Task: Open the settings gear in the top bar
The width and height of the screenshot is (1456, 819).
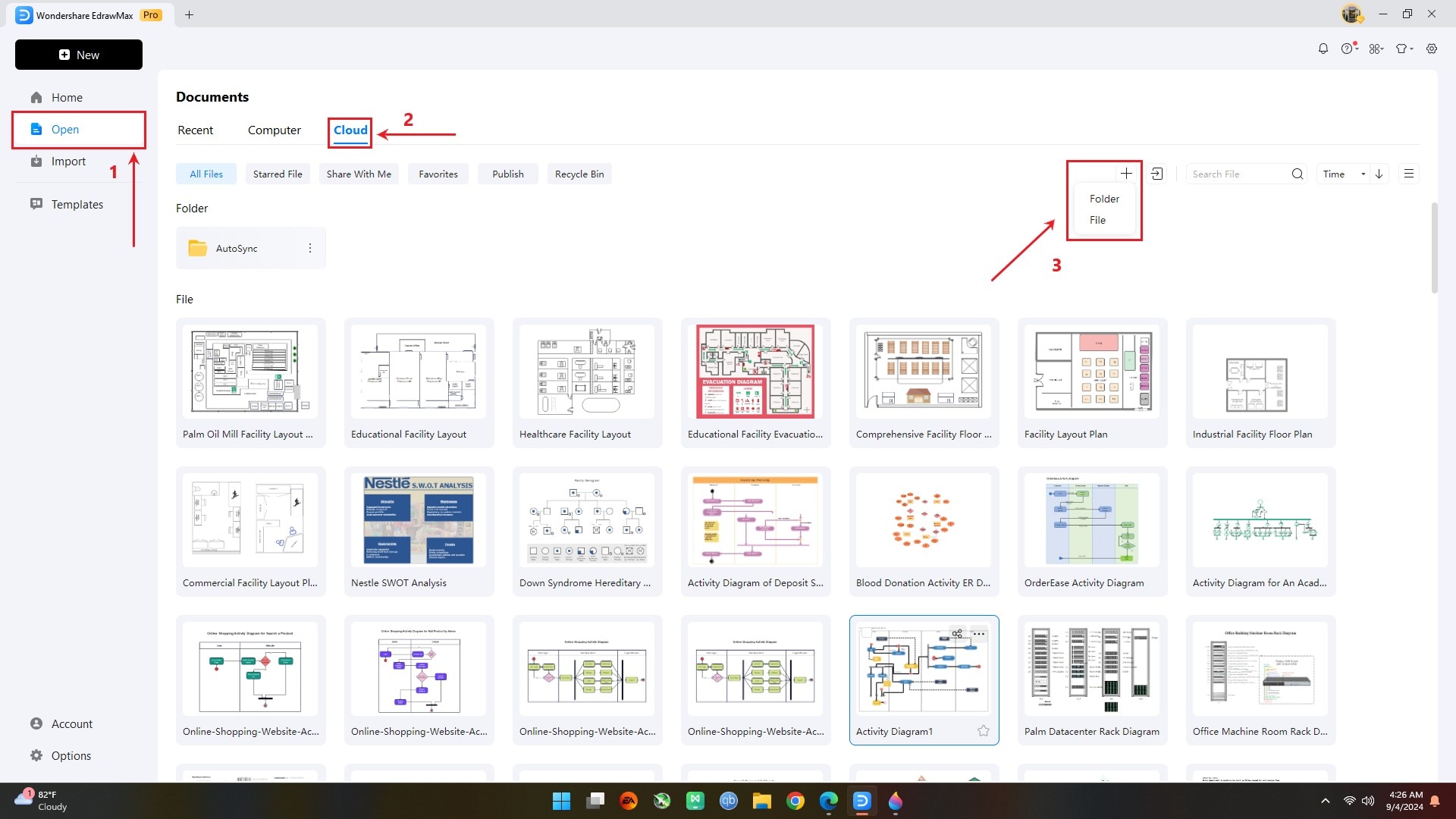Action: [x=1431, y=49]
